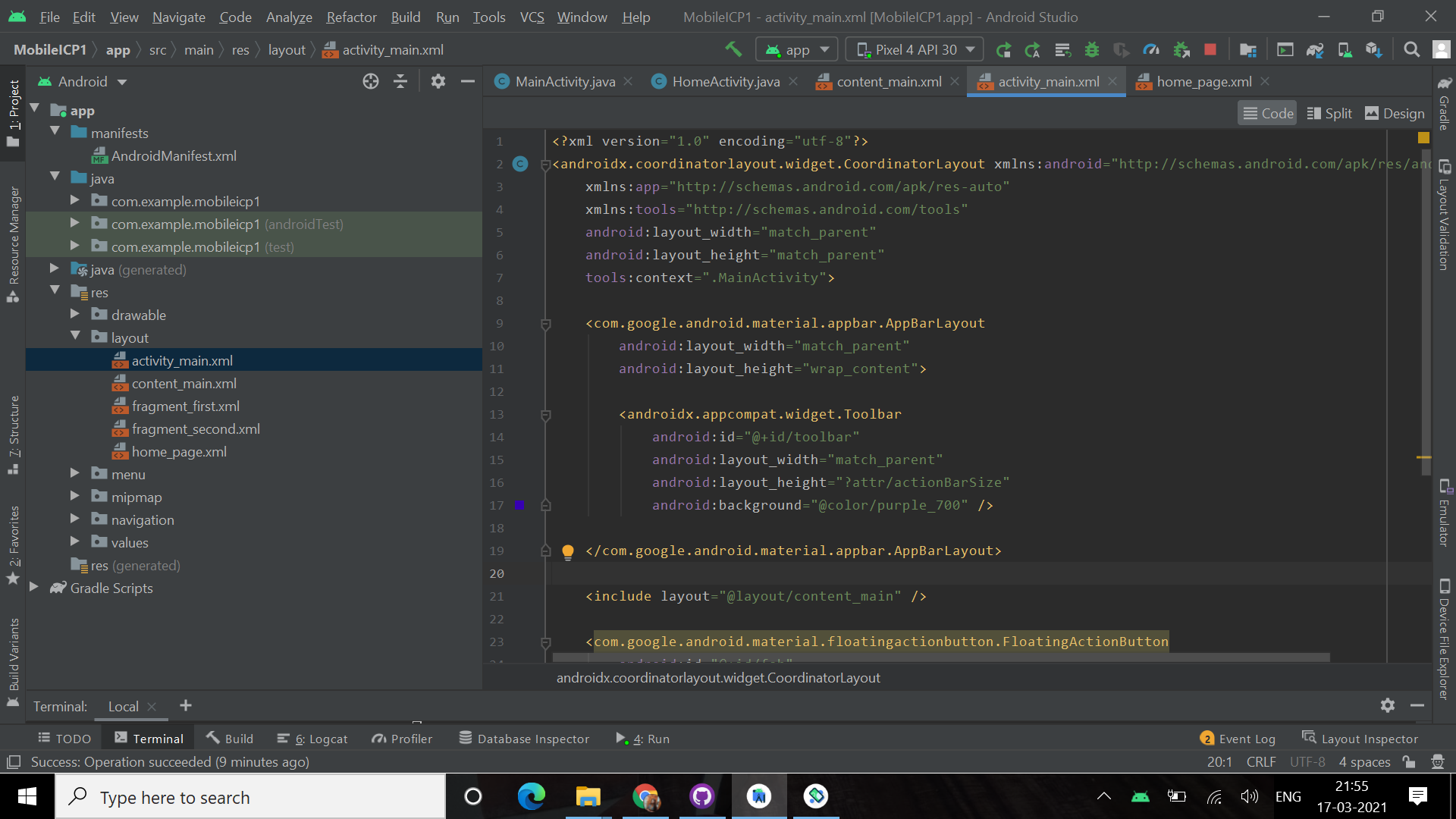The image size is (1456, 819).
Task: Expand the Gradle Scripts node
Action: point(34,587)
